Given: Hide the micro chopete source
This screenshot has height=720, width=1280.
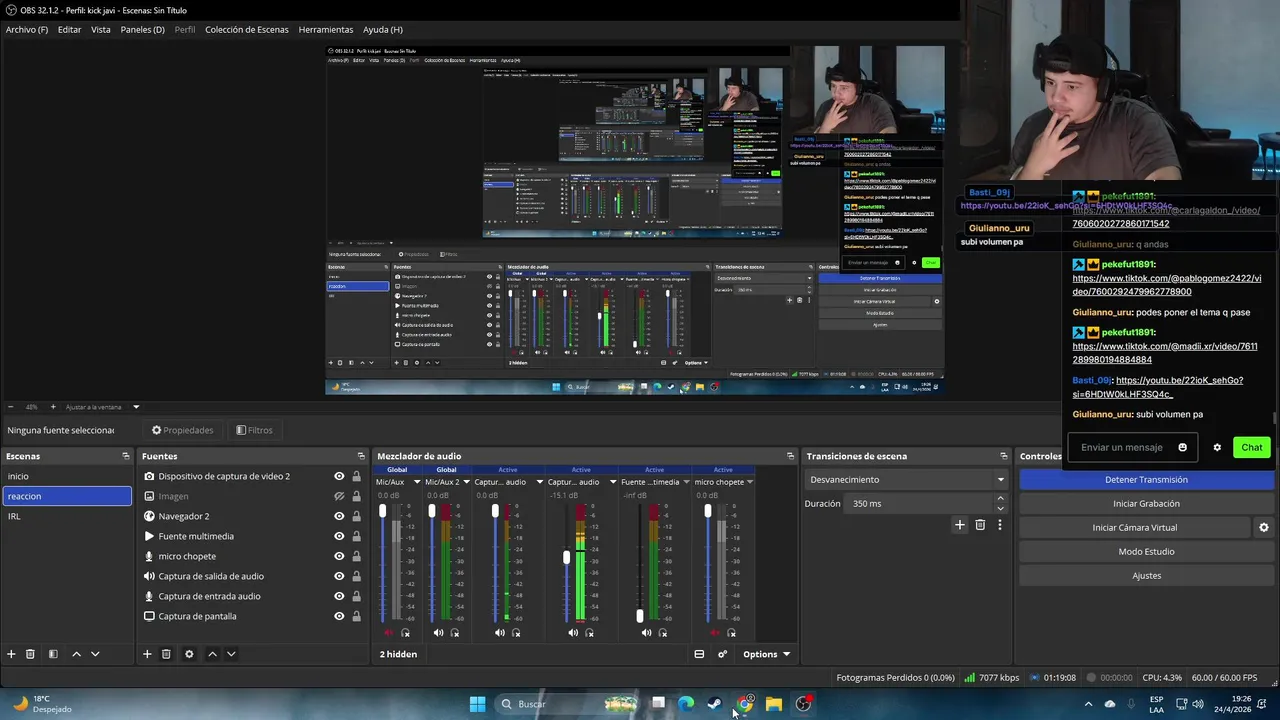Looking at the screenshot, I should coord(339,556).
